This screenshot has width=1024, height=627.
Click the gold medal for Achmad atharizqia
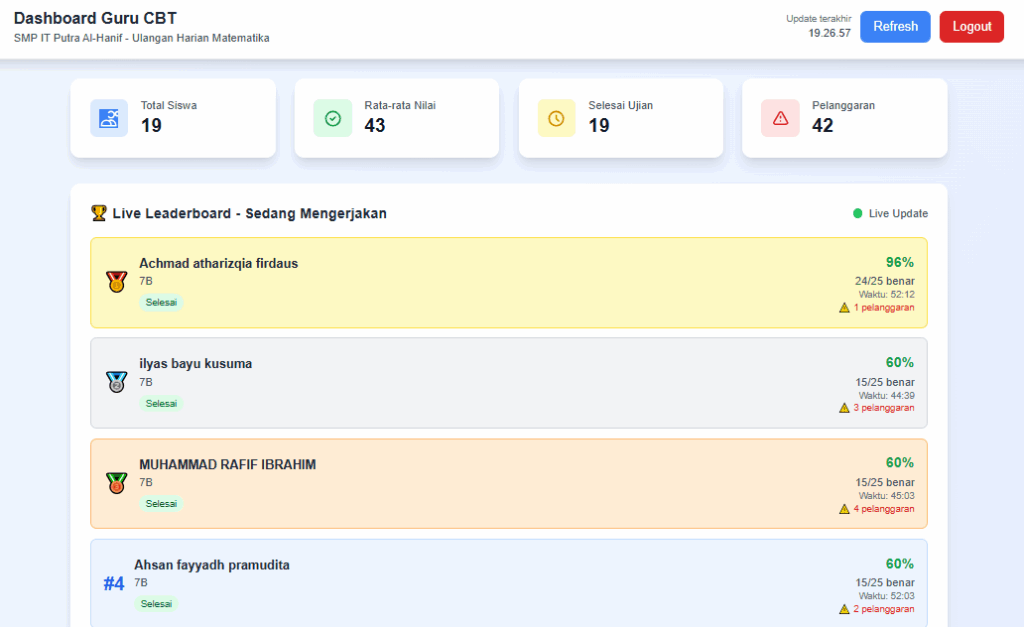tap(116, 282)
